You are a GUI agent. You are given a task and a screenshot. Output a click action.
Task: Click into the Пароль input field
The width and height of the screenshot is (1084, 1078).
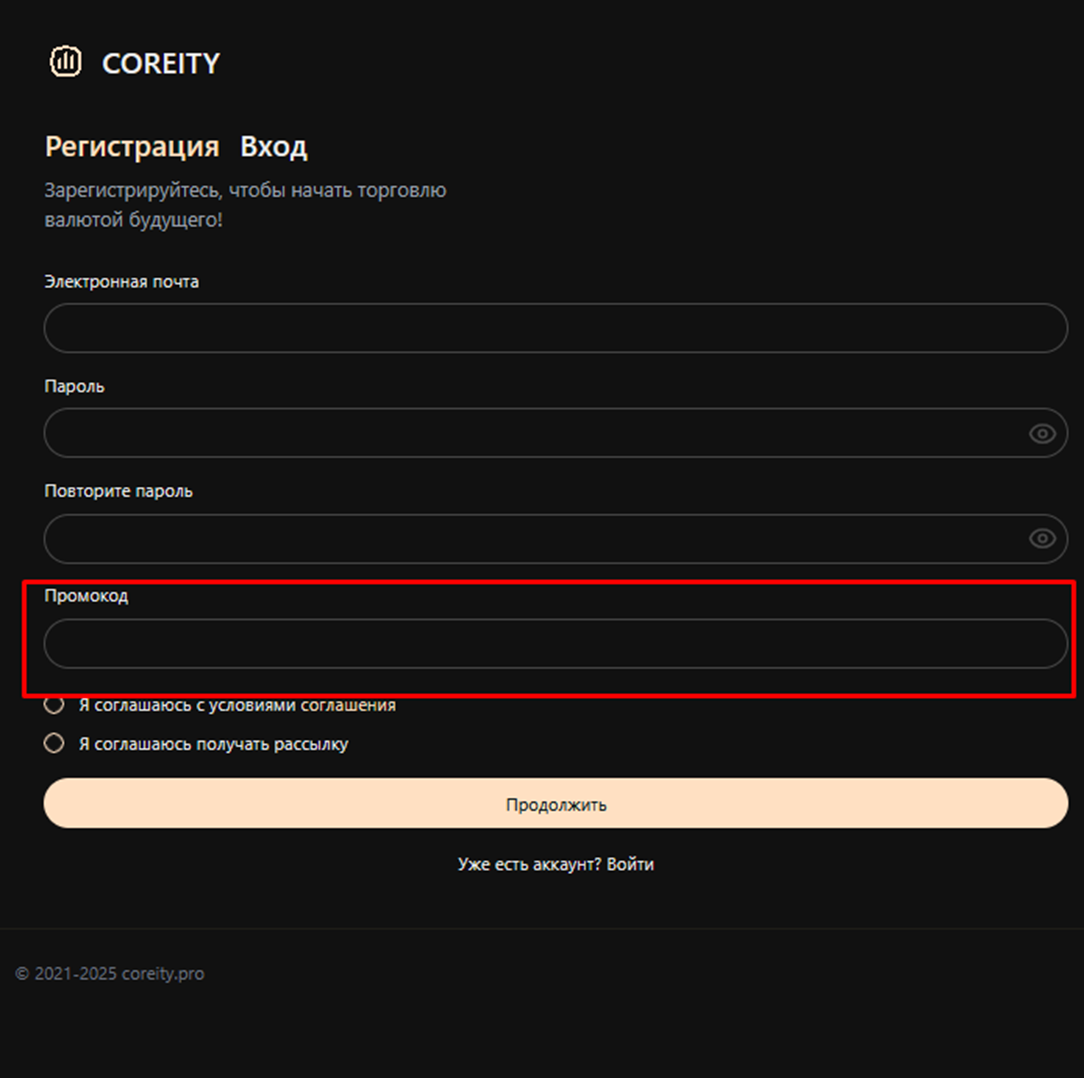[530, 433]
